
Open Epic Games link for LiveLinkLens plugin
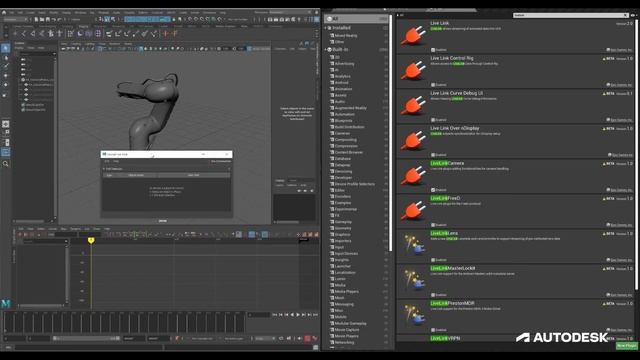tap(620, 260)
